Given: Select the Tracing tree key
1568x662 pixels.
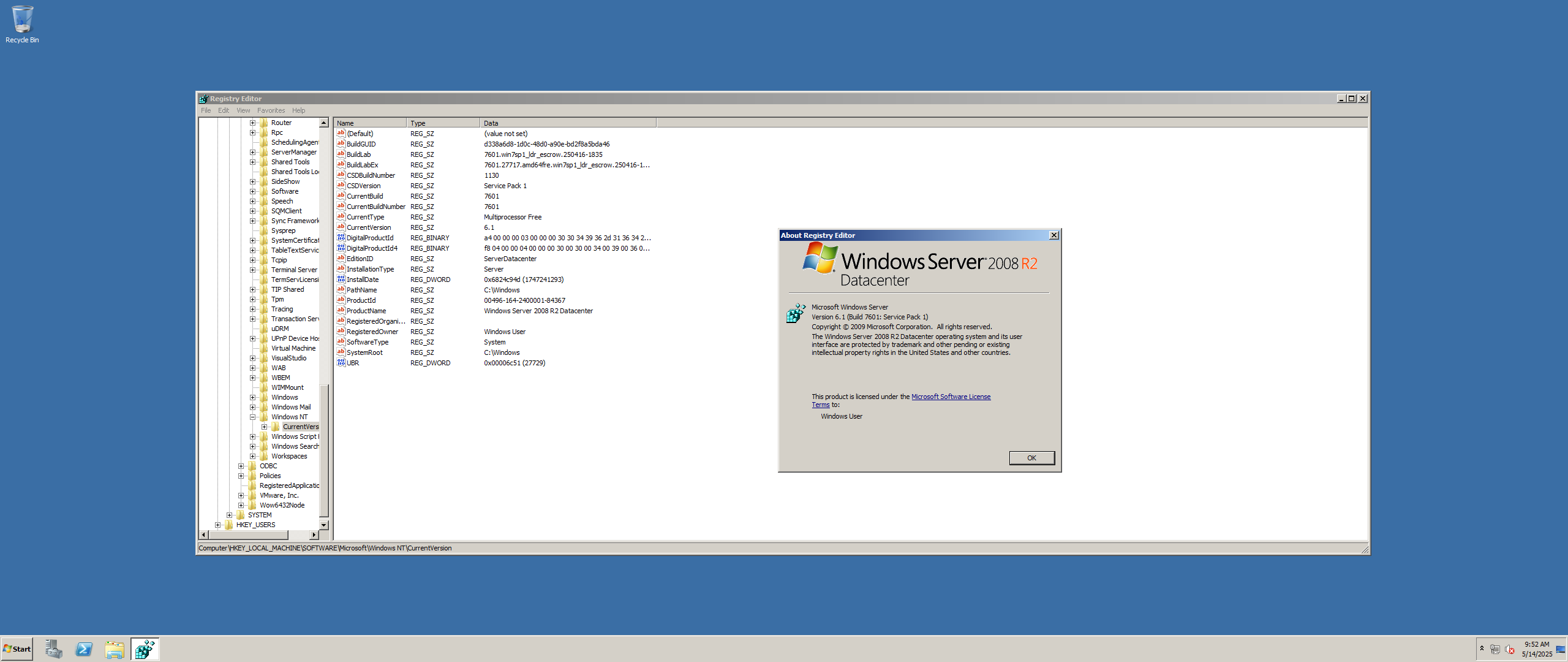Looking at the screenshot, I should [282, 309].
